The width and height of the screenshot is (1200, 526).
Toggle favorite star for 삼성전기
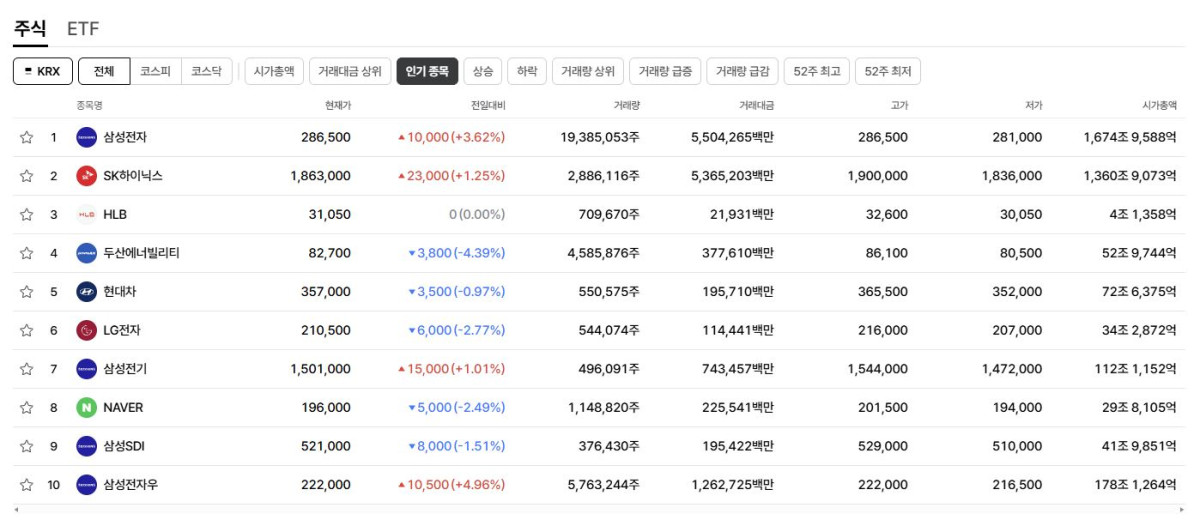click(x=26, y=369)
